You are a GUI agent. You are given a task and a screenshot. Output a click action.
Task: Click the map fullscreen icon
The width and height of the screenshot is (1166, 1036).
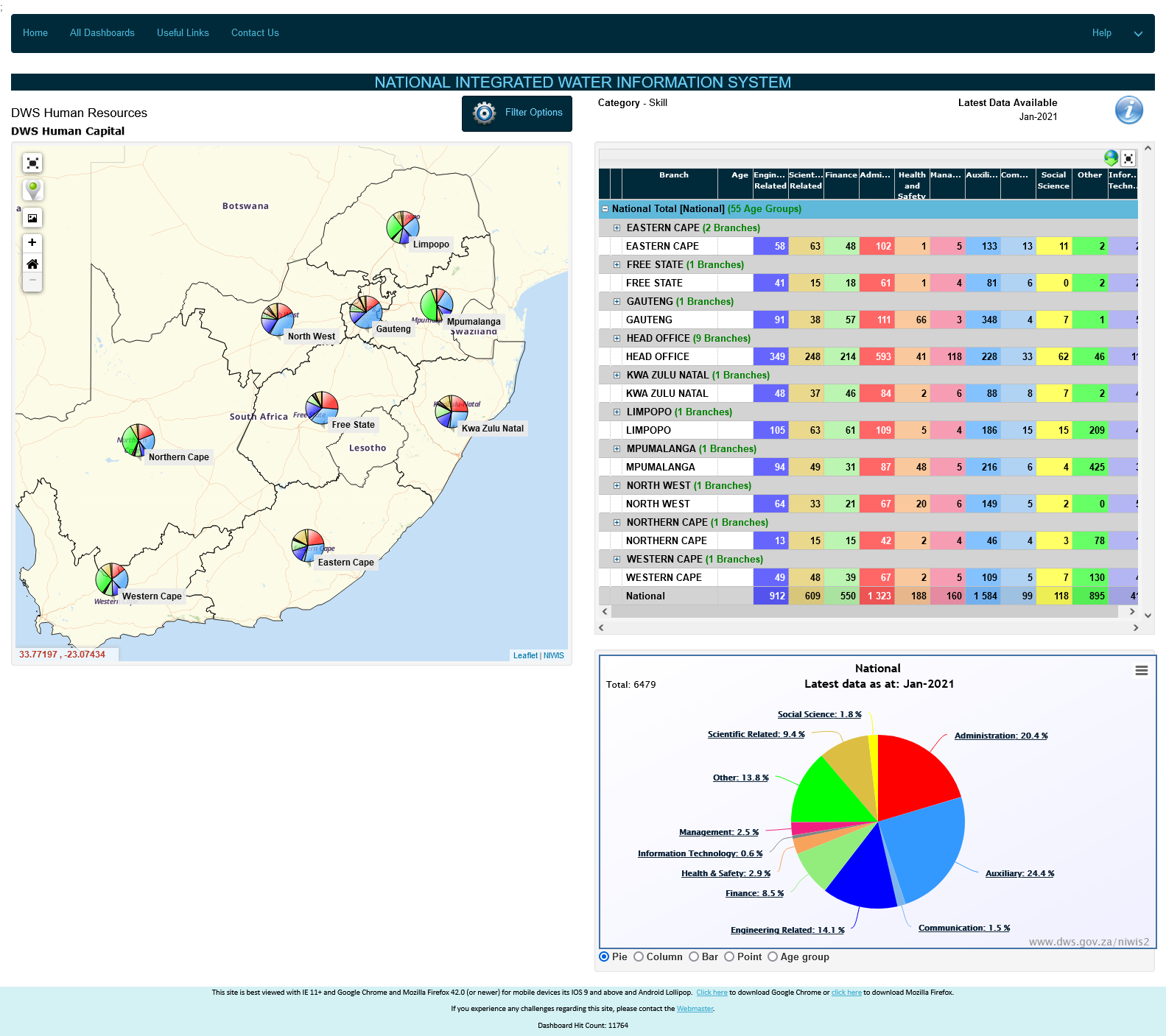pyautogui.click(x=32, y=163)
